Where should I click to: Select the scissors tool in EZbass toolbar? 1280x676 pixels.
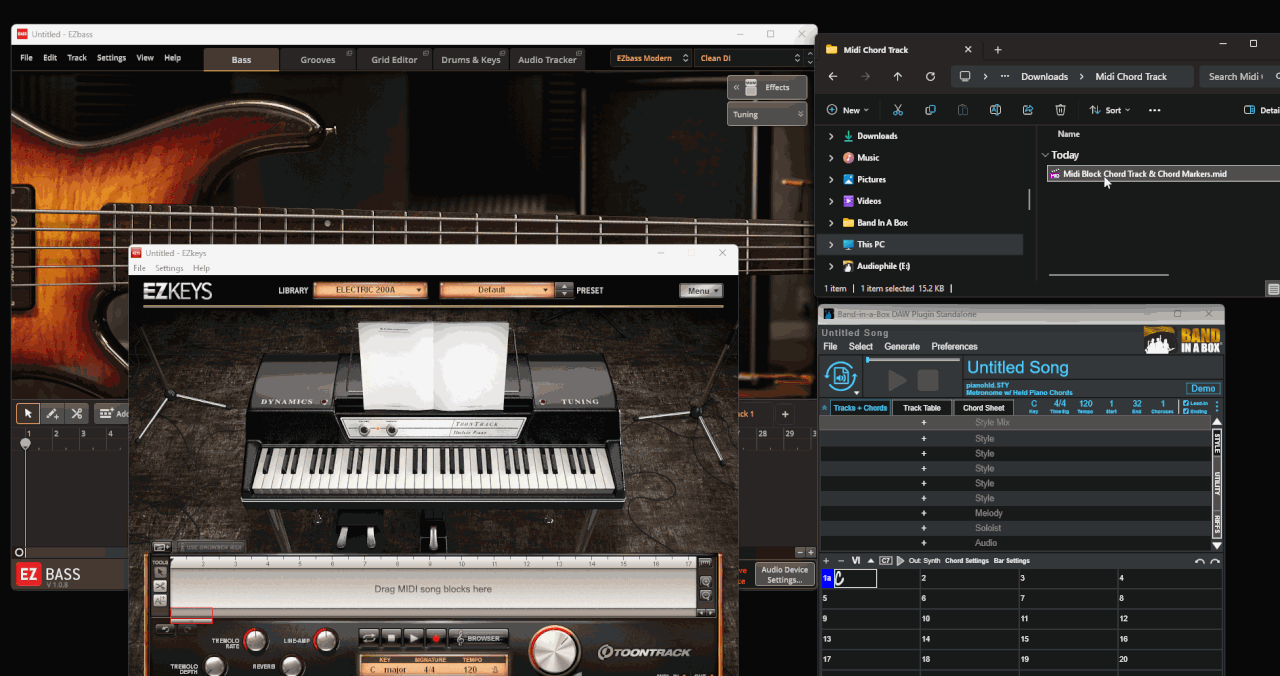click(x=76, y=413)
